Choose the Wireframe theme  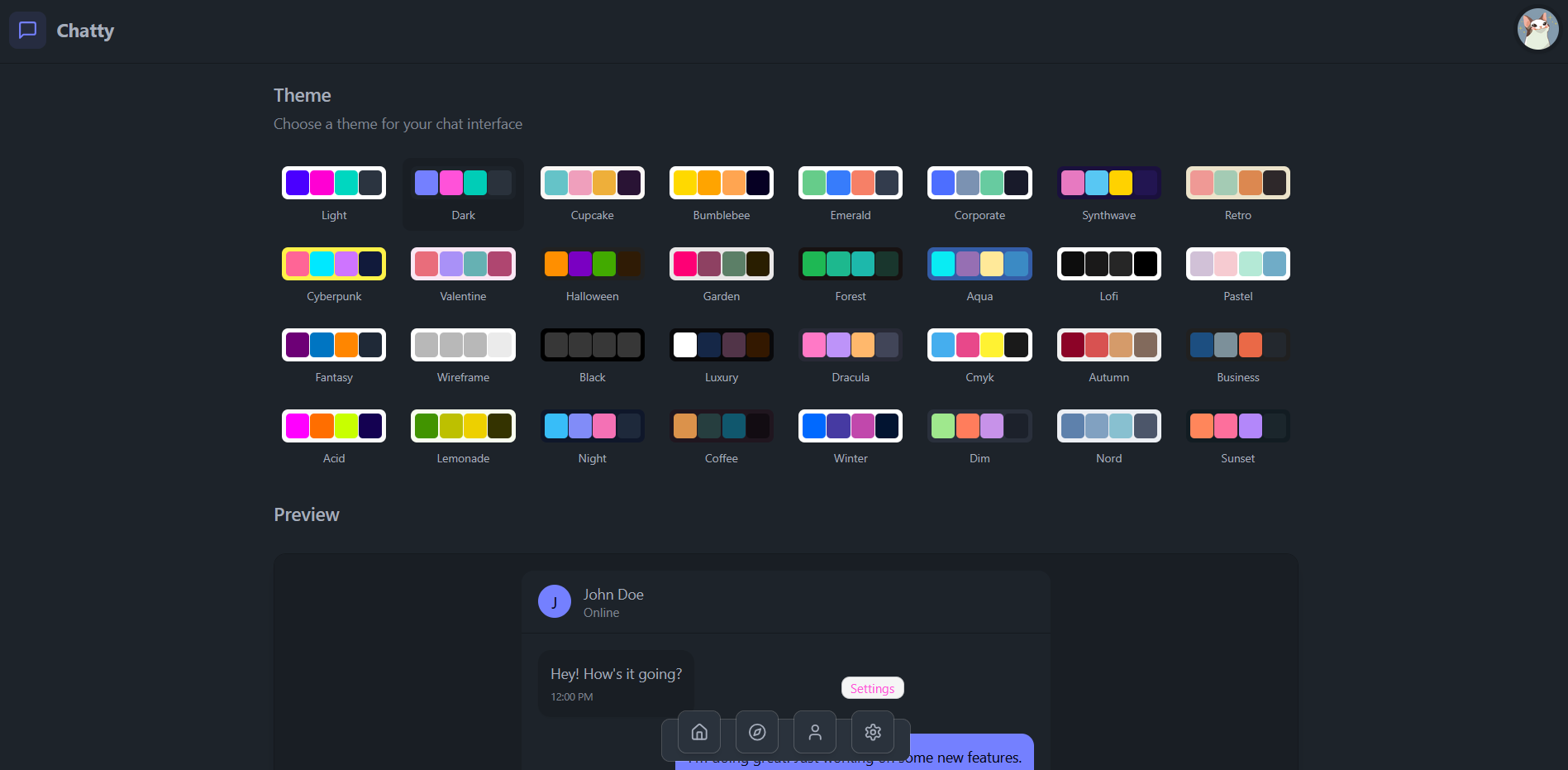pyautogui.click(x=463, y=356)
